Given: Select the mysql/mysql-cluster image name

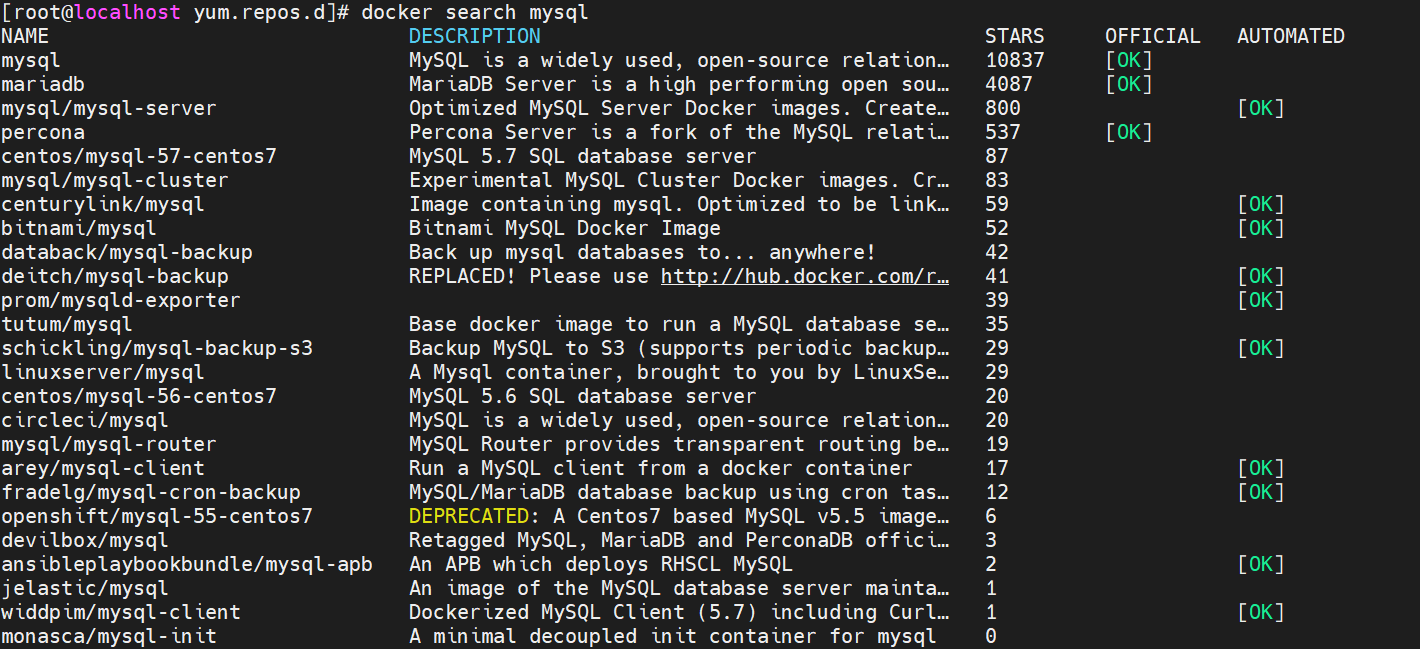Looking at the screenshot, I should [115, 180].
